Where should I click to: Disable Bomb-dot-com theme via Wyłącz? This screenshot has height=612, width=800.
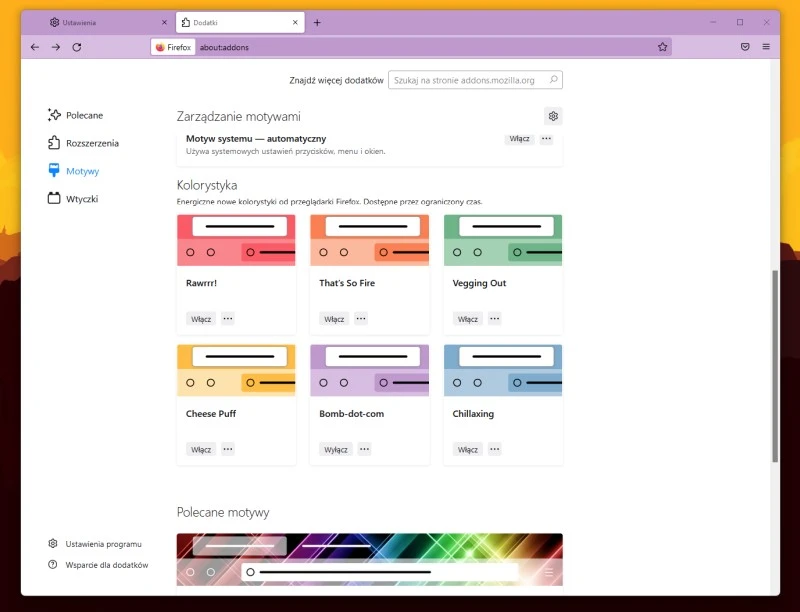(335, 449)
